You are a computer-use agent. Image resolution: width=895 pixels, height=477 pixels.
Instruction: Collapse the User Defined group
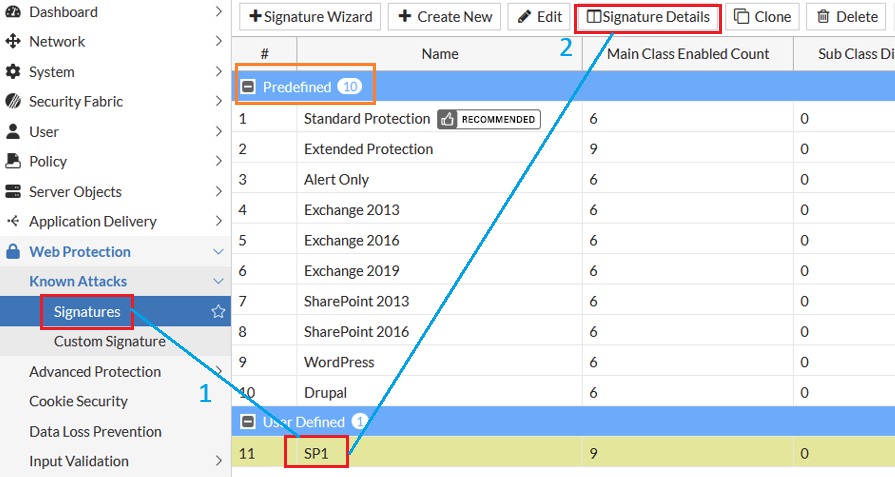(x=248, y=422)
